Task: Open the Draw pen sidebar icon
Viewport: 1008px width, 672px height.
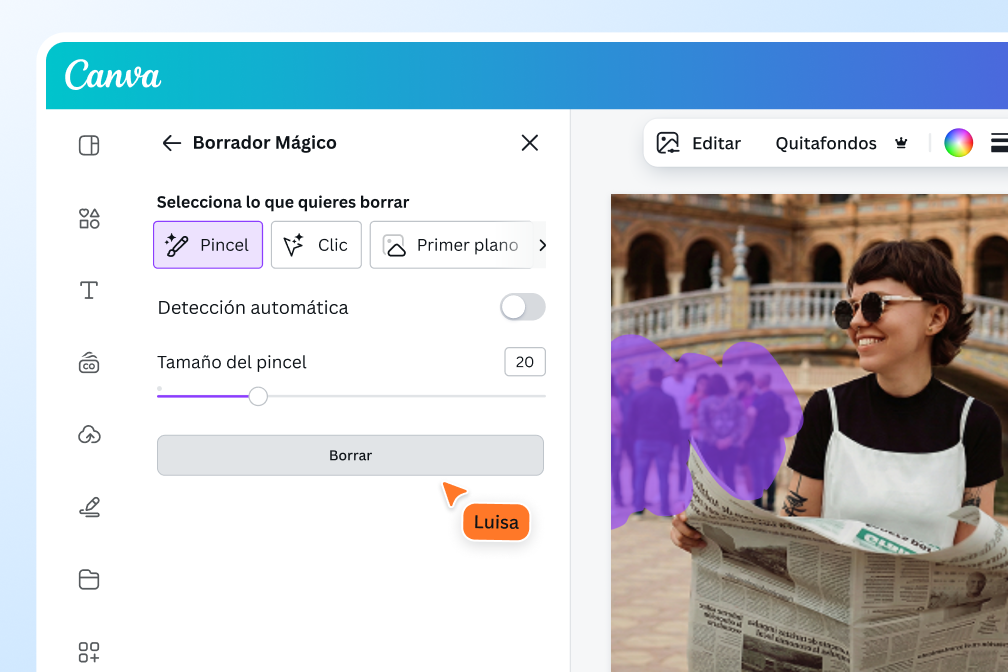Action: [x=89, y=507]
